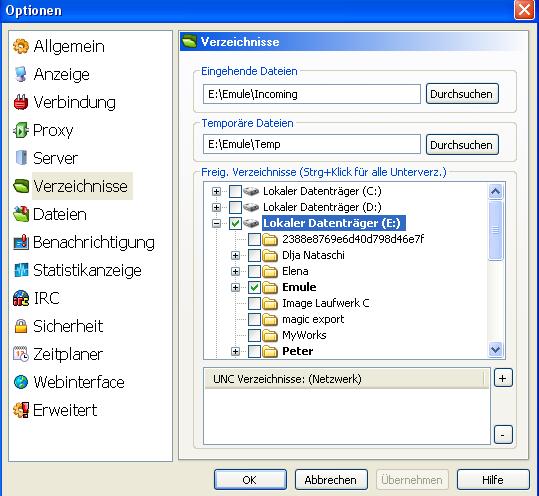Click the Abbrechen button
This screenshot has height=496, width=539.
point(331,480)
